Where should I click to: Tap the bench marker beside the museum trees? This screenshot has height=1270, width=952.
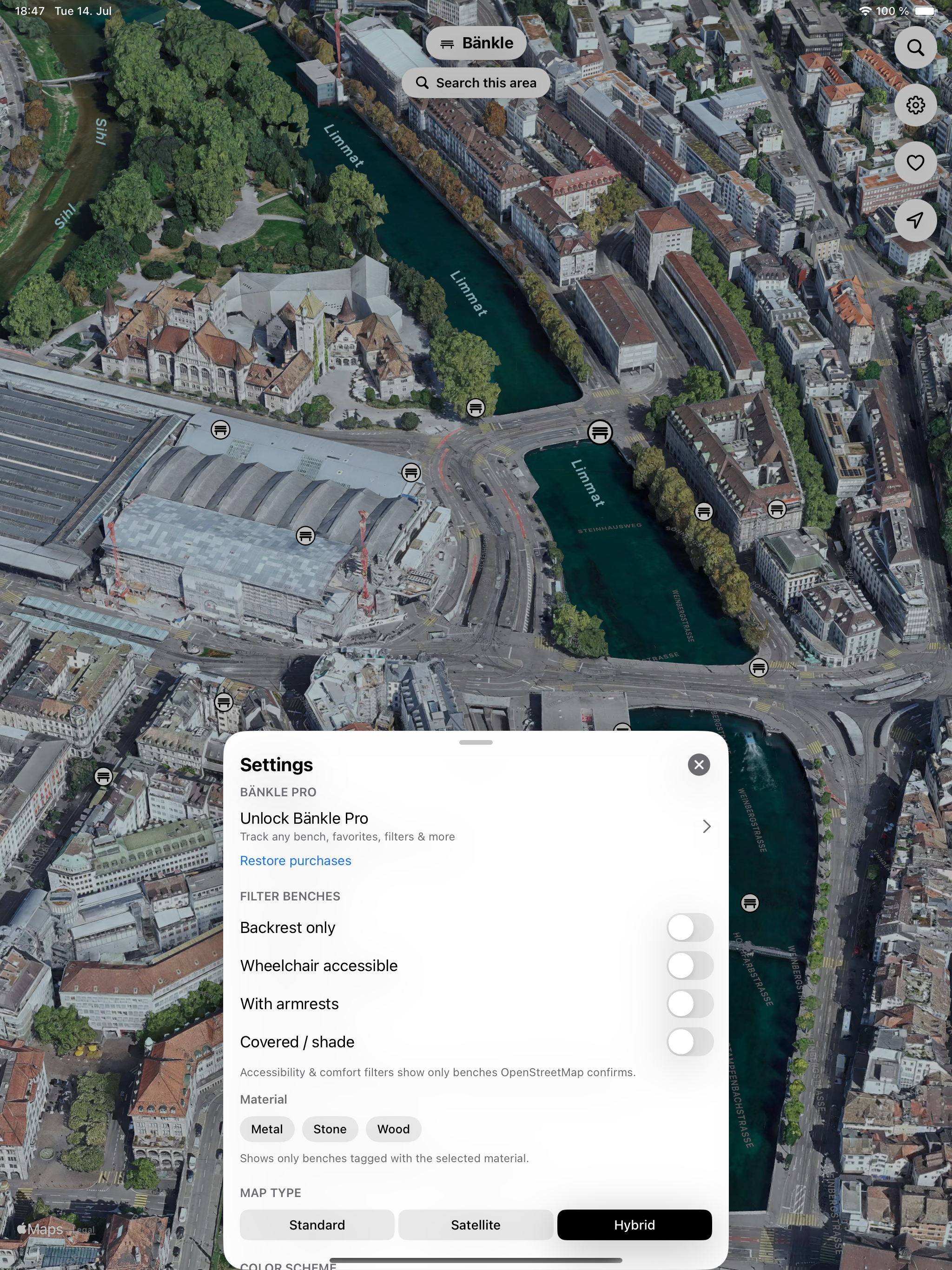click(476, 408)
